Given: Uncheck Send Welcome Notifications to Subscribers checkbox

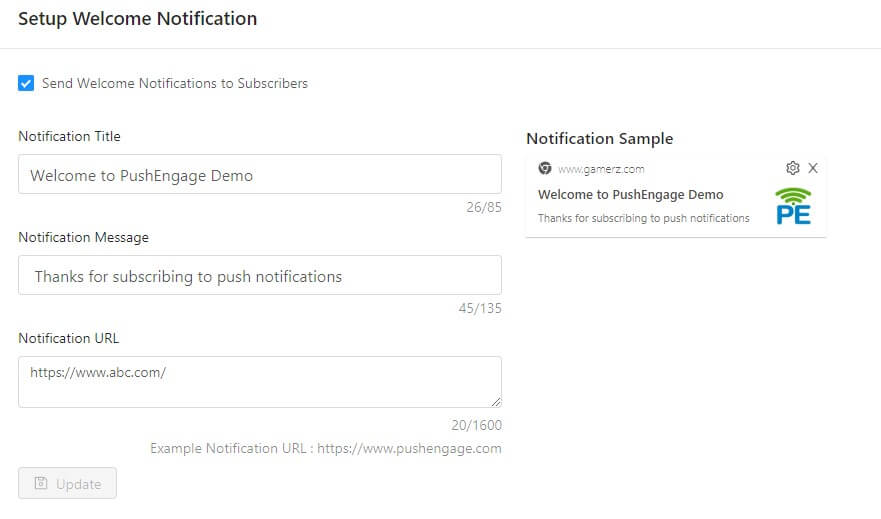Looking at the screenshot, I should pyautogui.click(x=26, y=83).
